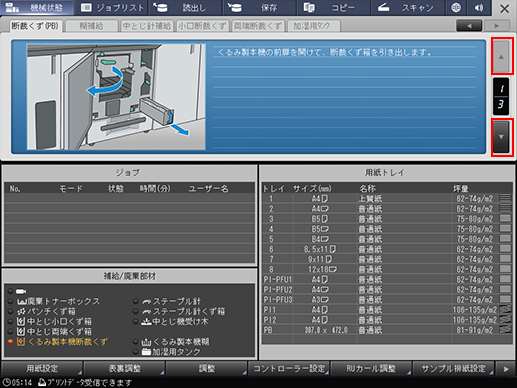Click the 廃棄トナーボックス waste toner icon

click(x=21, y=302)
